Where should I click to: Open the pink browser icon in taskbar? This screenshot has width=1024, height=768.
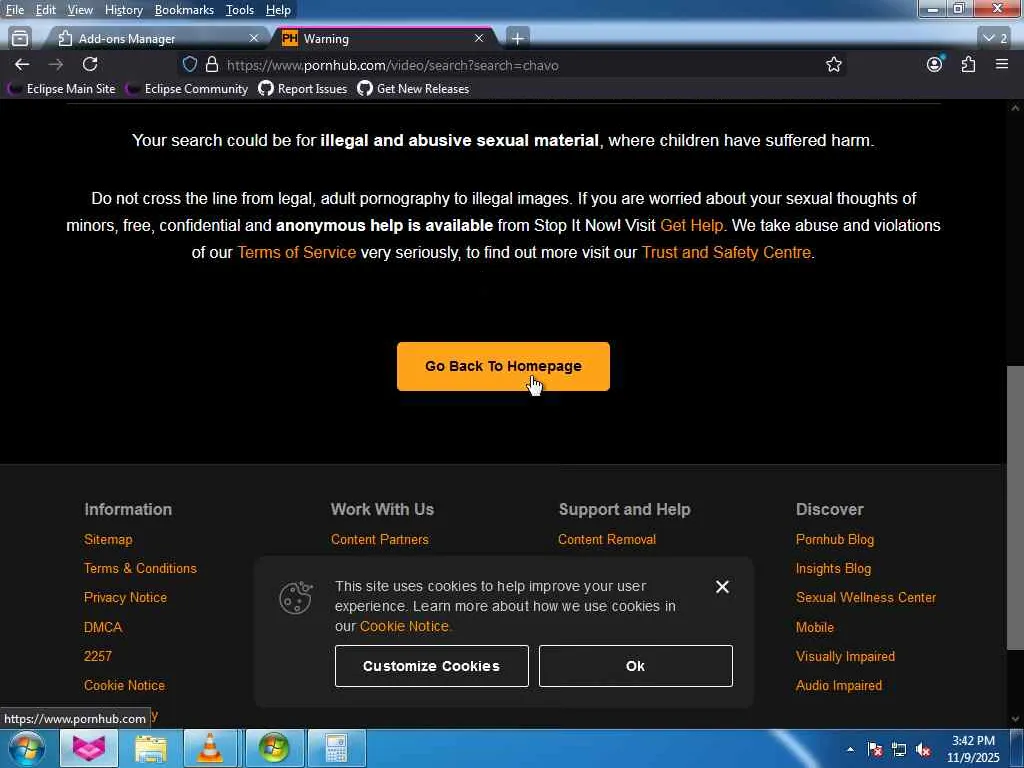(89, 749)
